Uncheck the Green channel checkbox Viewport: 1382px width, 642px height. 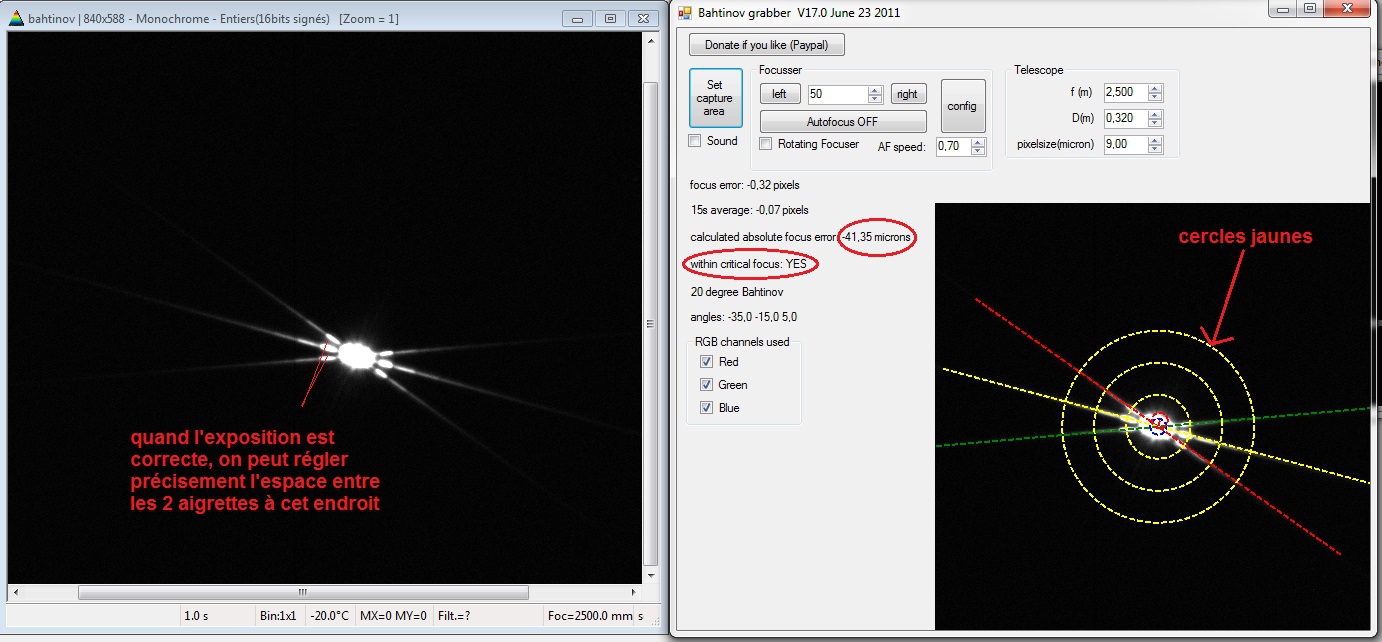point(707,385)
